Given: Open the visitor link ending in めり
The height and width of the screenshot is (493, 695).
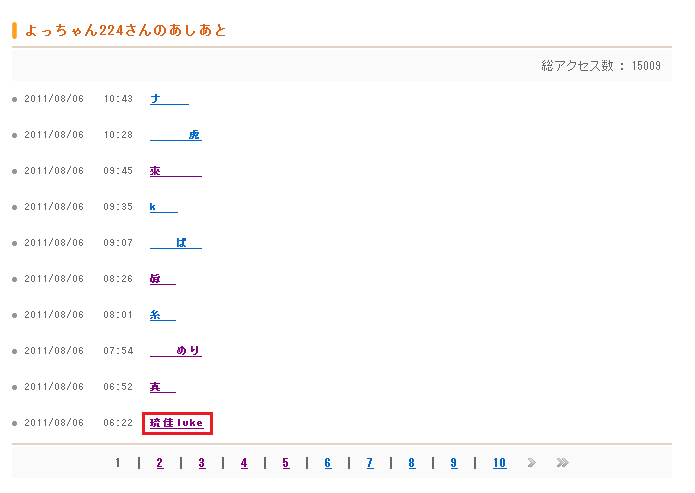Looking at the screenshot, I should click(x=176, y=351).
